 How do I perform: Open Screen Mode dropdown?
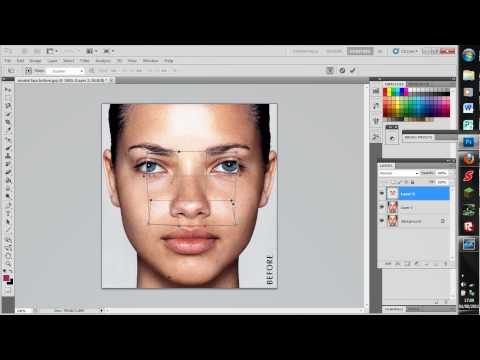[x=108, y=51]
